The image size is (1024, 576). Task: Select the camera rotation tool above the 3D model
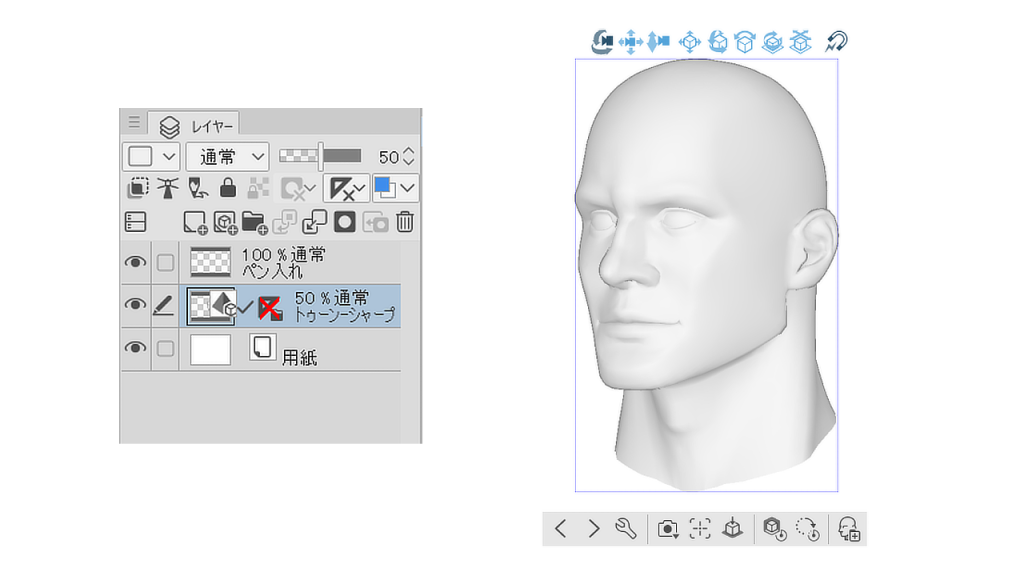(603, 40)
